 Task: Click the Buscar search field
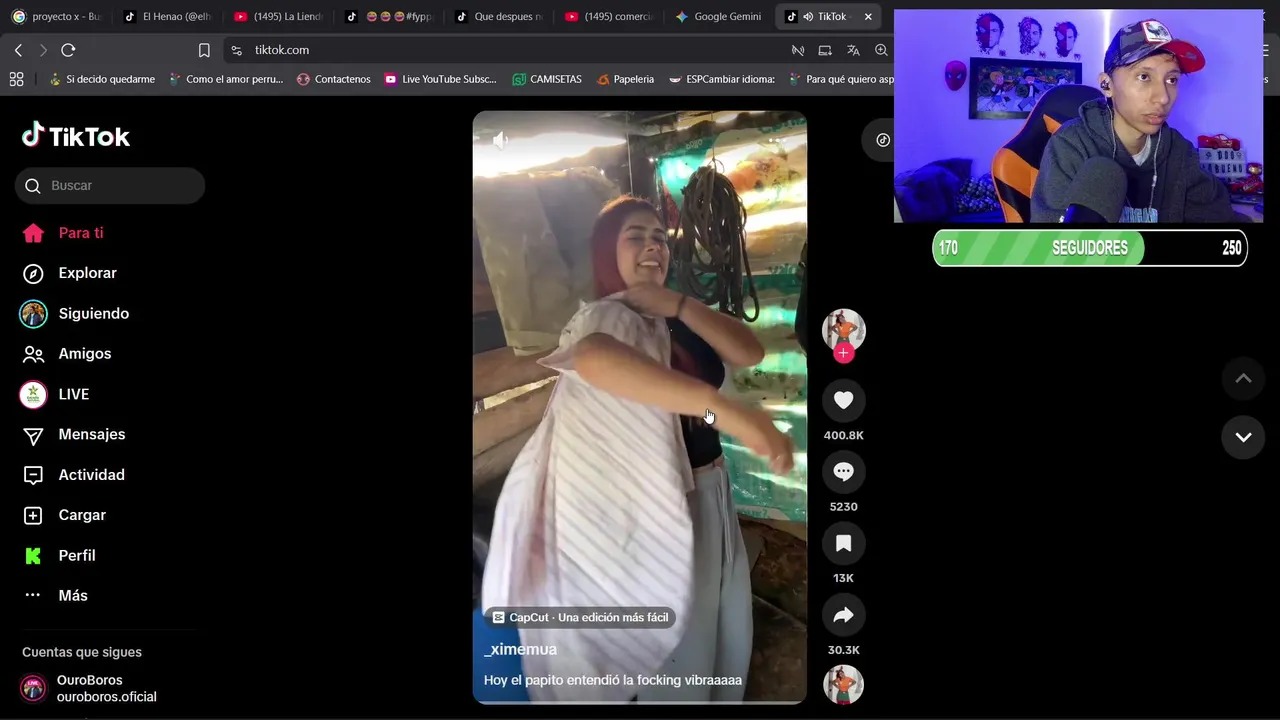110,186
